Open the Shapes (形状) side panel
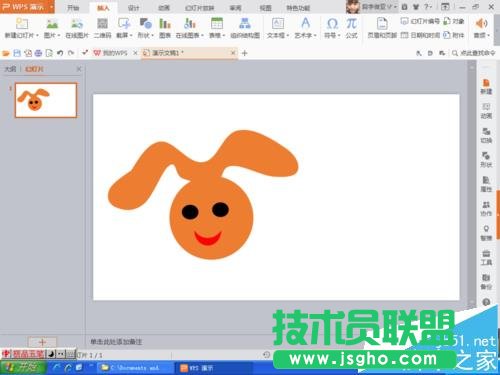500x375 pixels. 486,160
